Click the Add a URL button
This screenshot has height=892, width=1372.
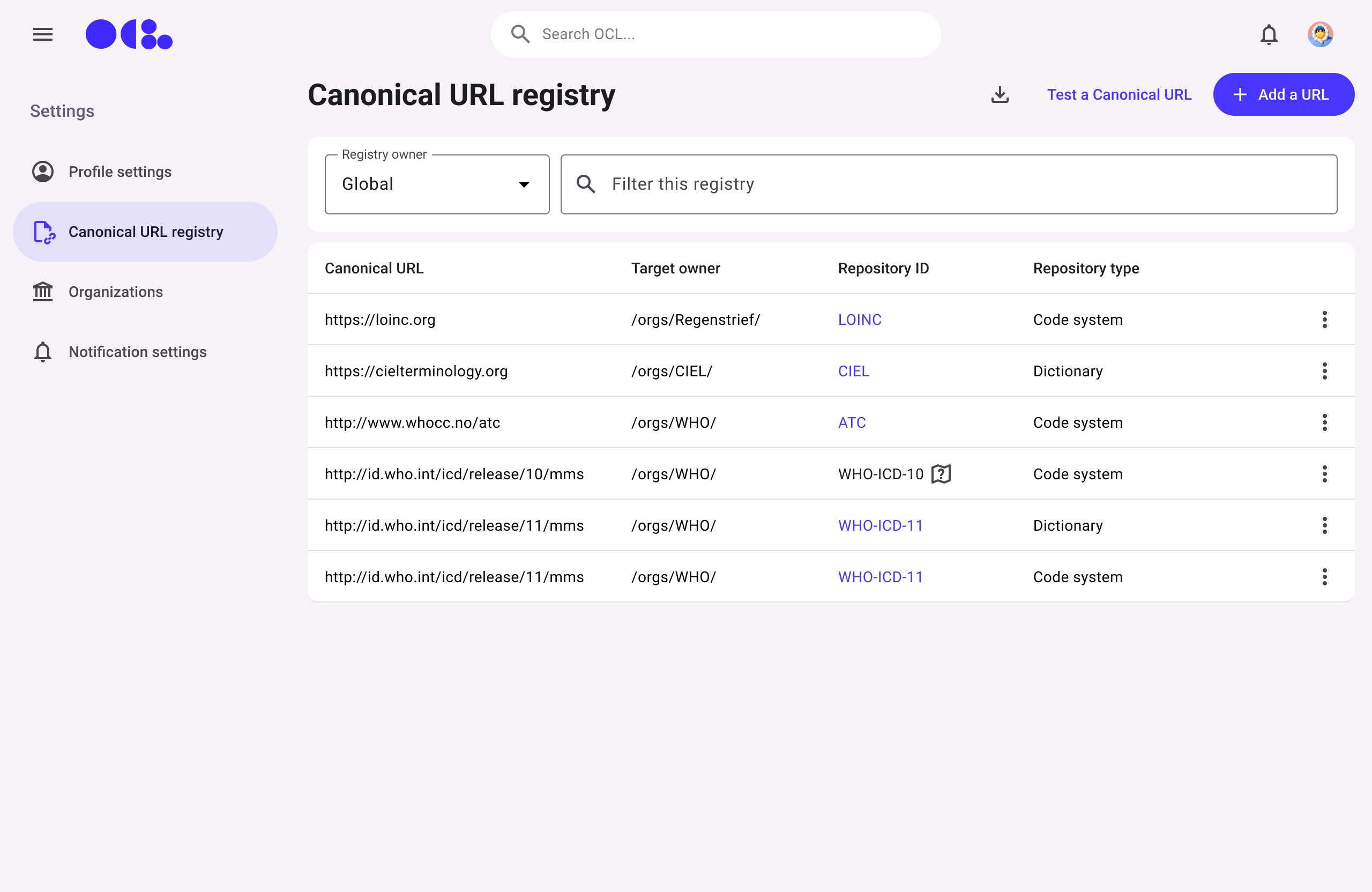[1283, 94]
